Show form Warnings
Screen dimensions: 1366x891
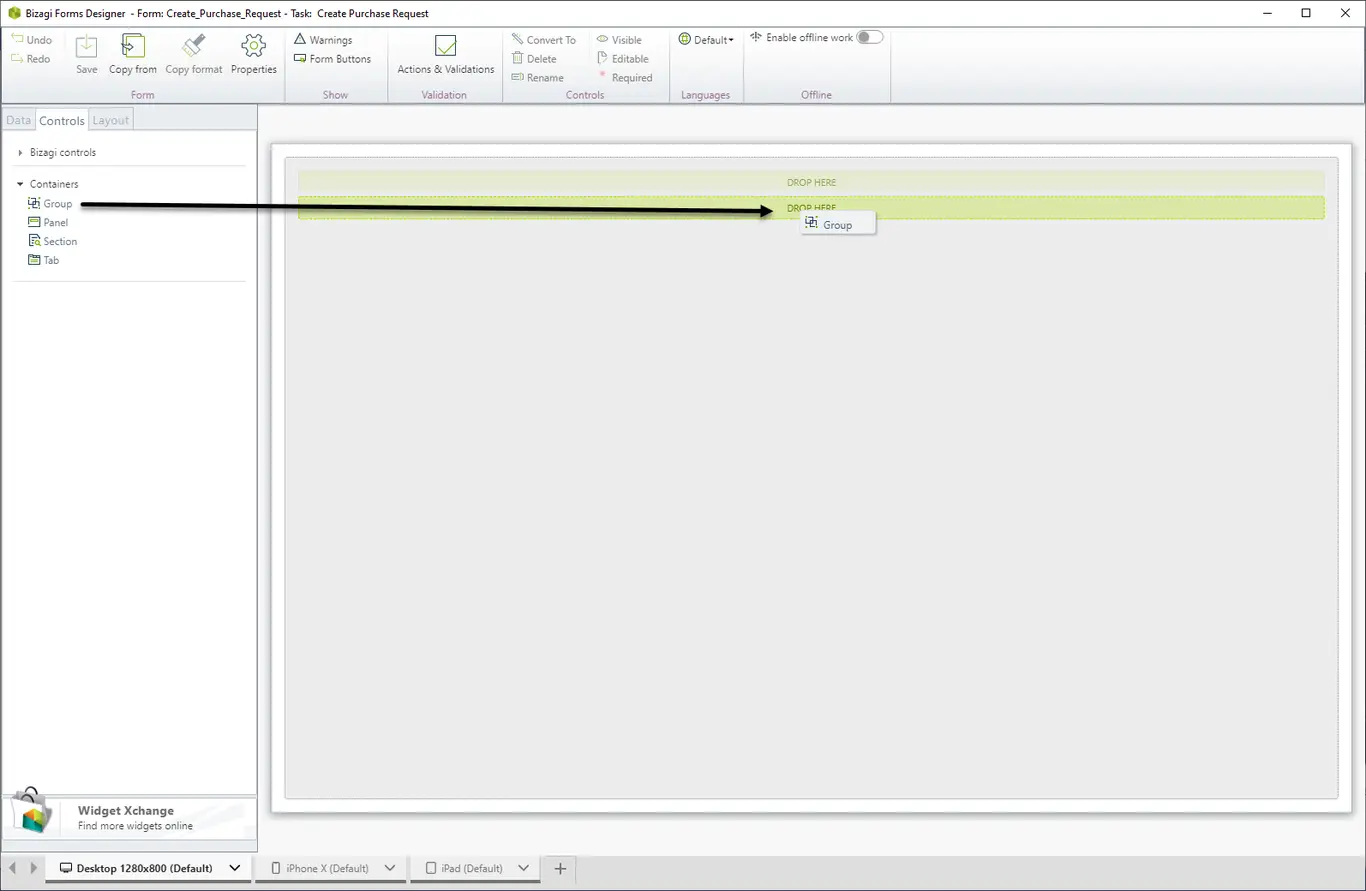point(323,40)
